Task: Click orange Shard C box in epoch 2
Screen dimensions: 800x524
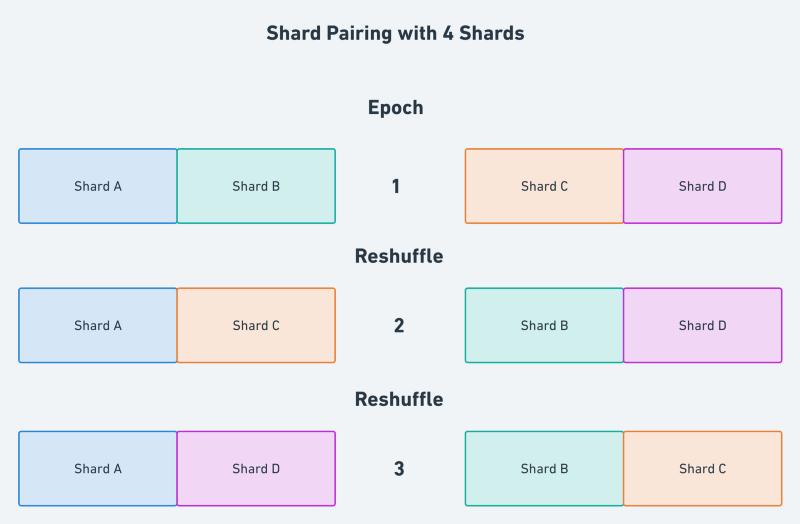Action: point(256,325)
